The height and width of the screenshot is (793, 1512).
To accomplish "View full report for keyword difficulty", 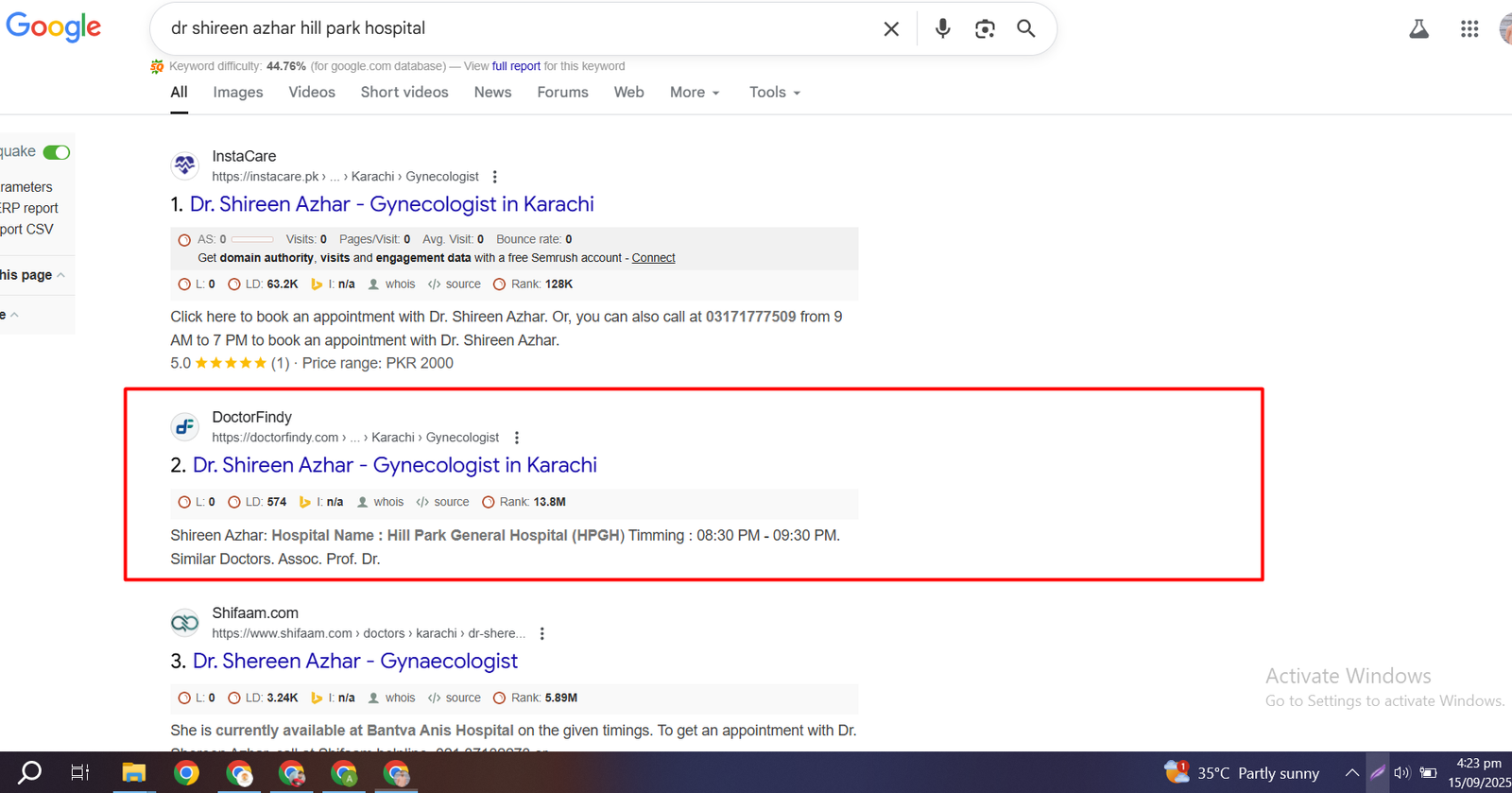I will [x=516, y=66].
